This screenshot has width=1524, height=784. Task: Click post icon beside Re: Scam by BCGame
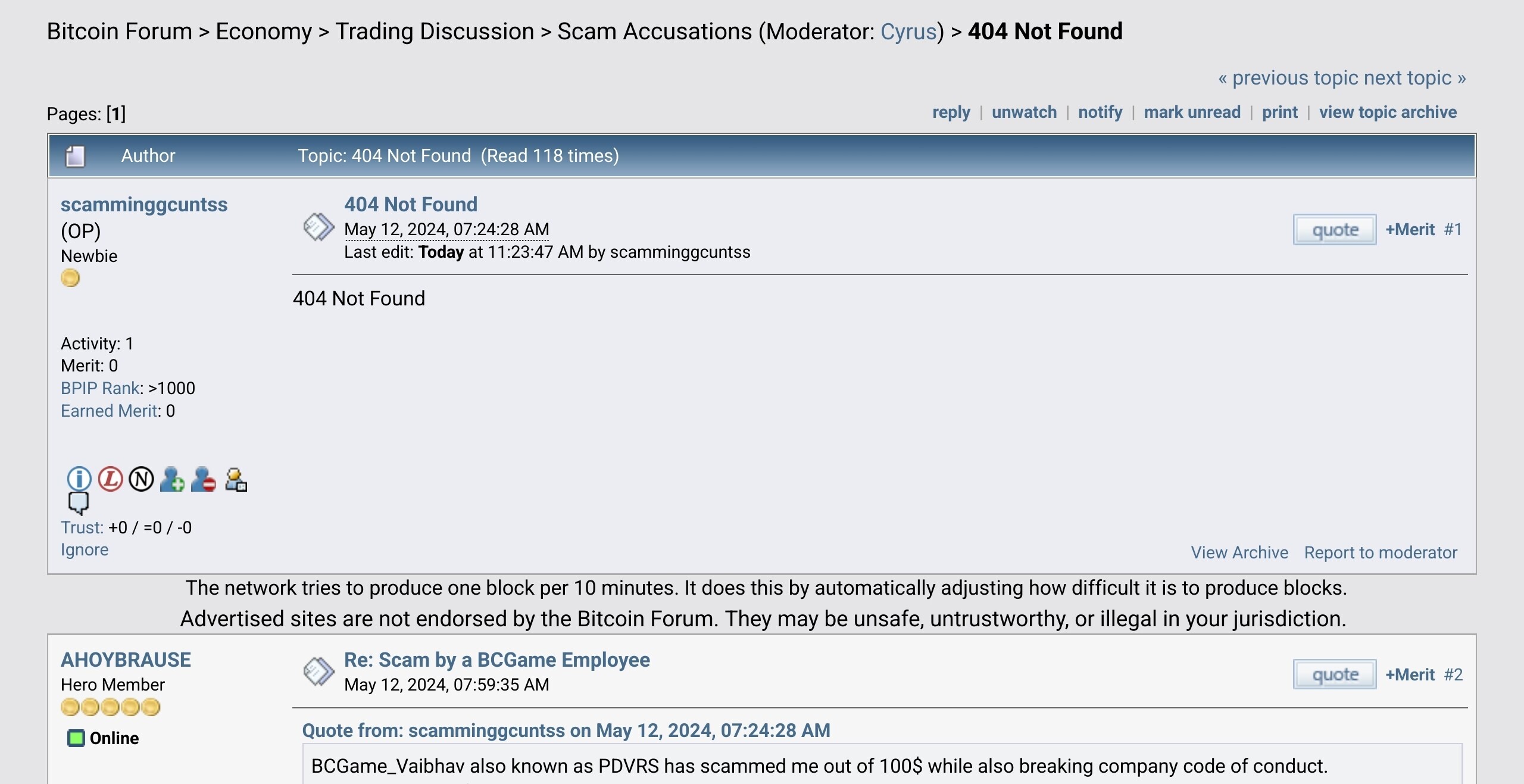click(319, 671)
